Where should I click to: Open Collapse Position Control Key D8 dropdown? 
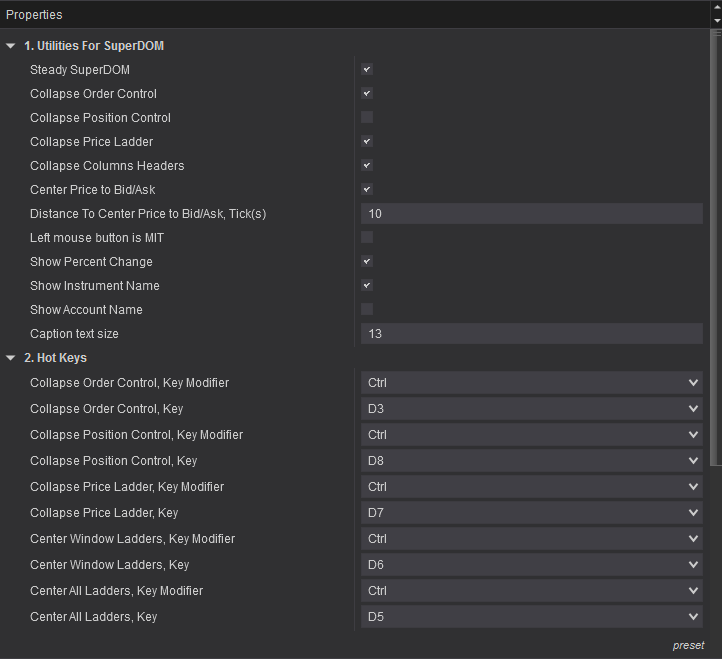click(x=532, y=461)
